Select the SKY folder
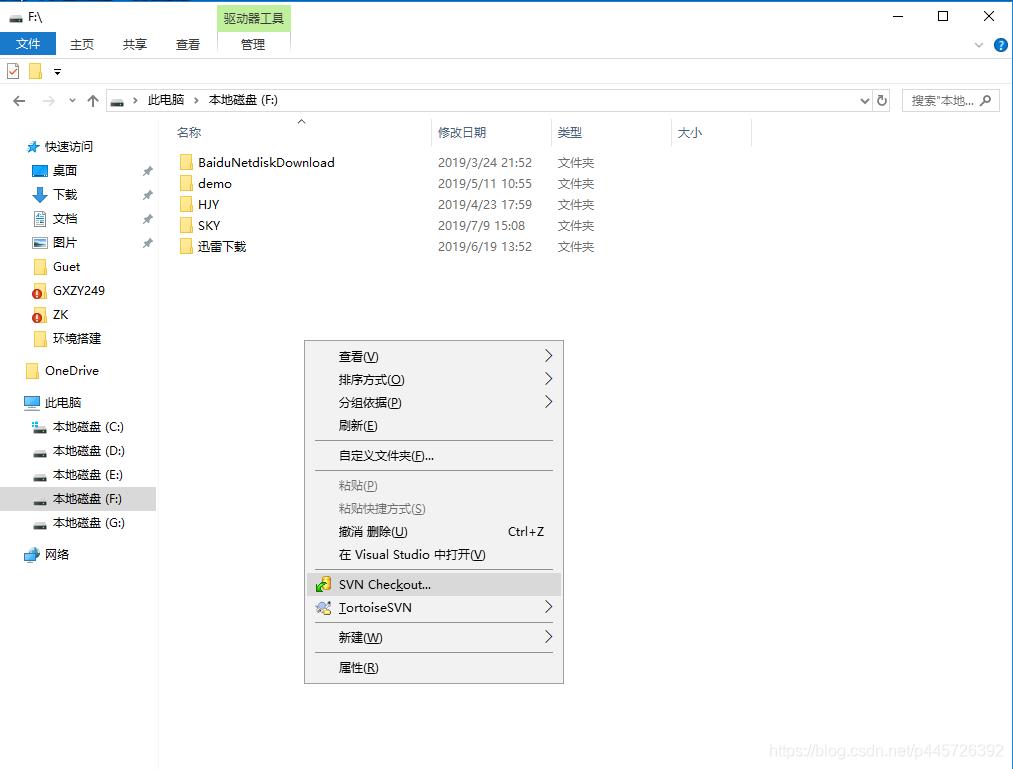The height and width of the screenshot is (769, 1013). [x=209, y=225]
